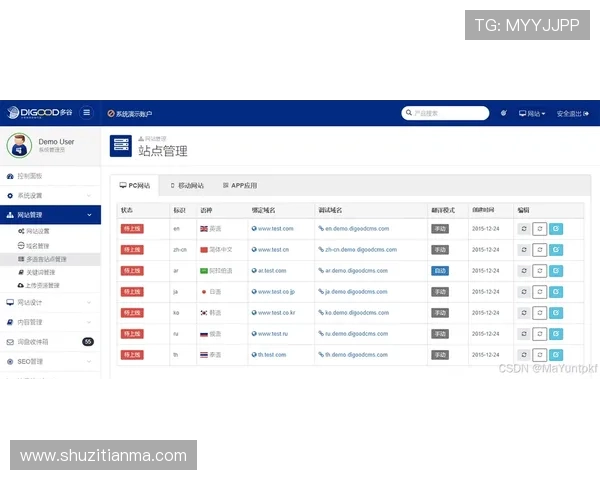Viewport: 600px width, 480px height.
Task: Click the DIGOOD logo in the header
Action: pyautogui.click(x=38, y=113)
